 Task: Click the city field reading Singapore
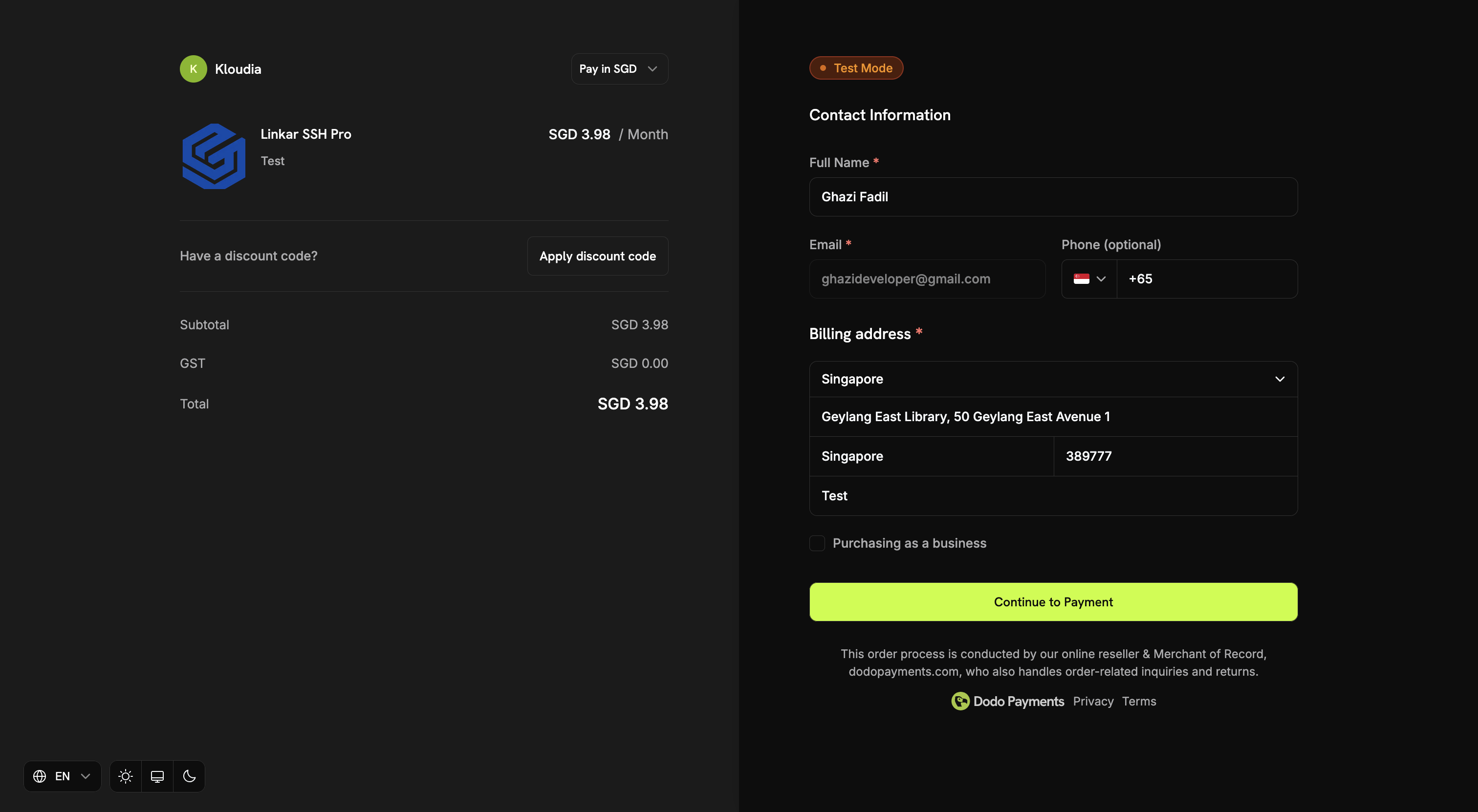931,456
